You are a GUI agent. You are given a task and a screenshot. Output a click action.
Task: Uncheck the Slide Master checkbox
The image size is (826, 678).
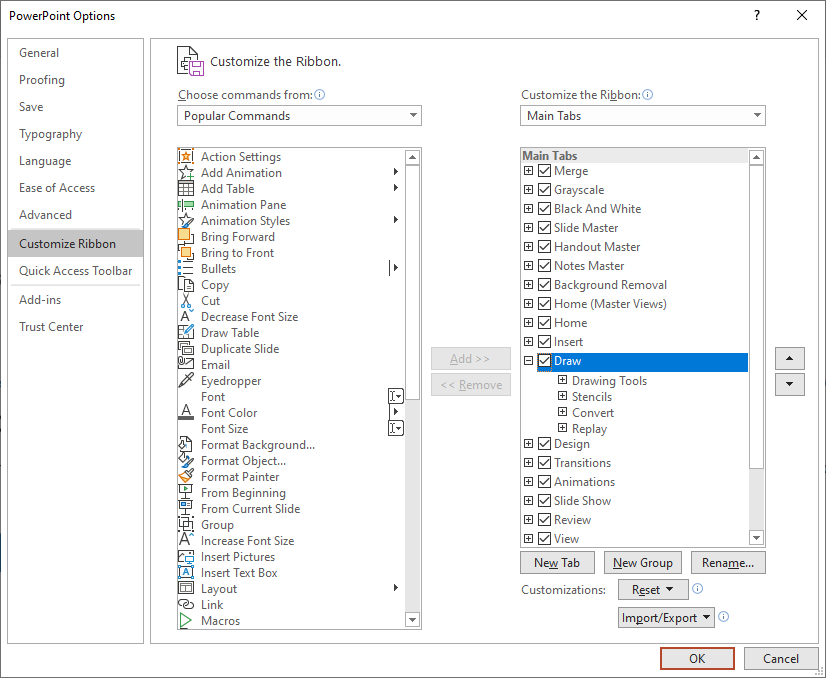545,228
